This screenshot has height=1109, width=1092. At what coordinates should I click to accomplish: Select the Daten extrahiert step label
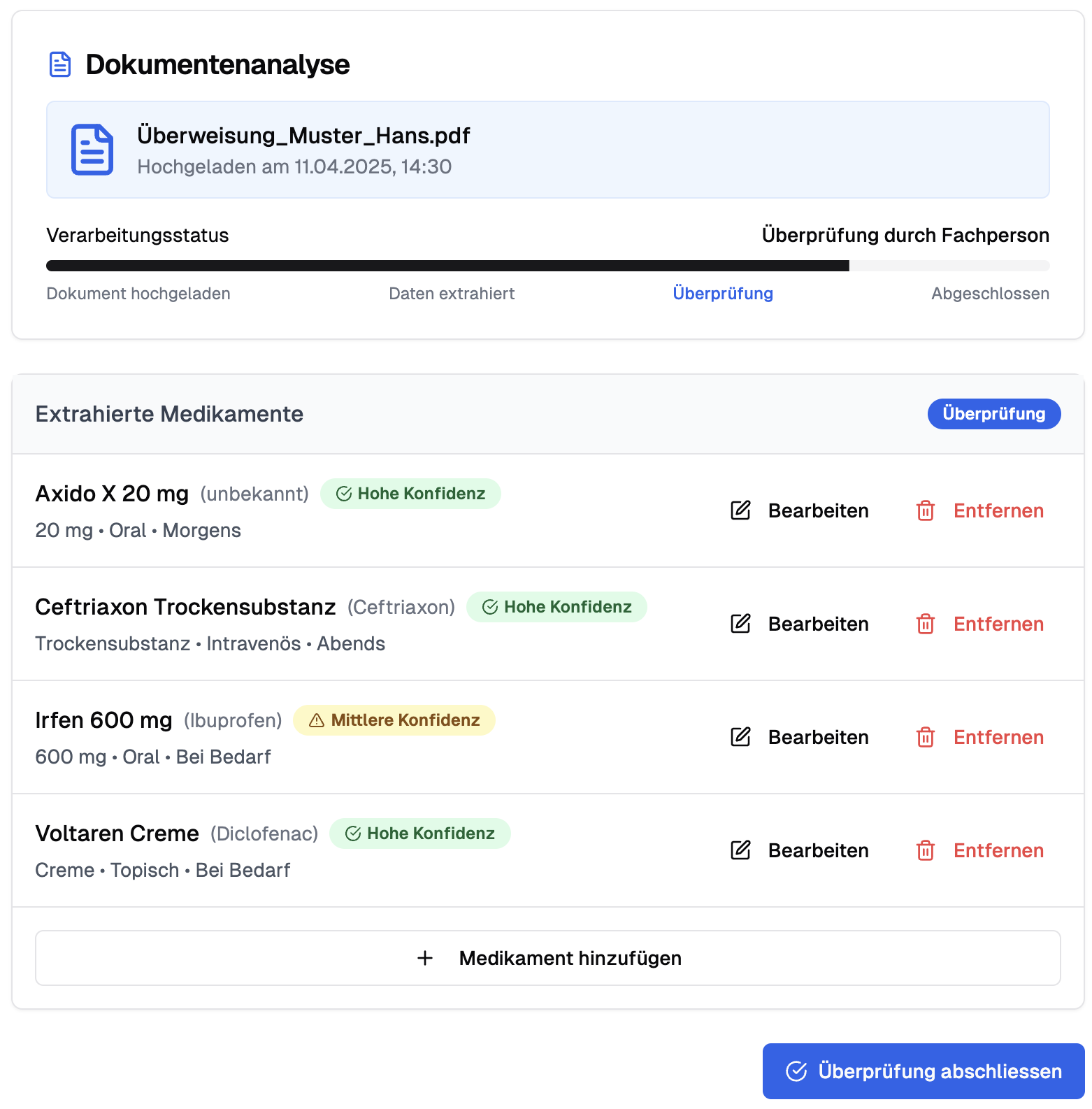click(452, 294)
